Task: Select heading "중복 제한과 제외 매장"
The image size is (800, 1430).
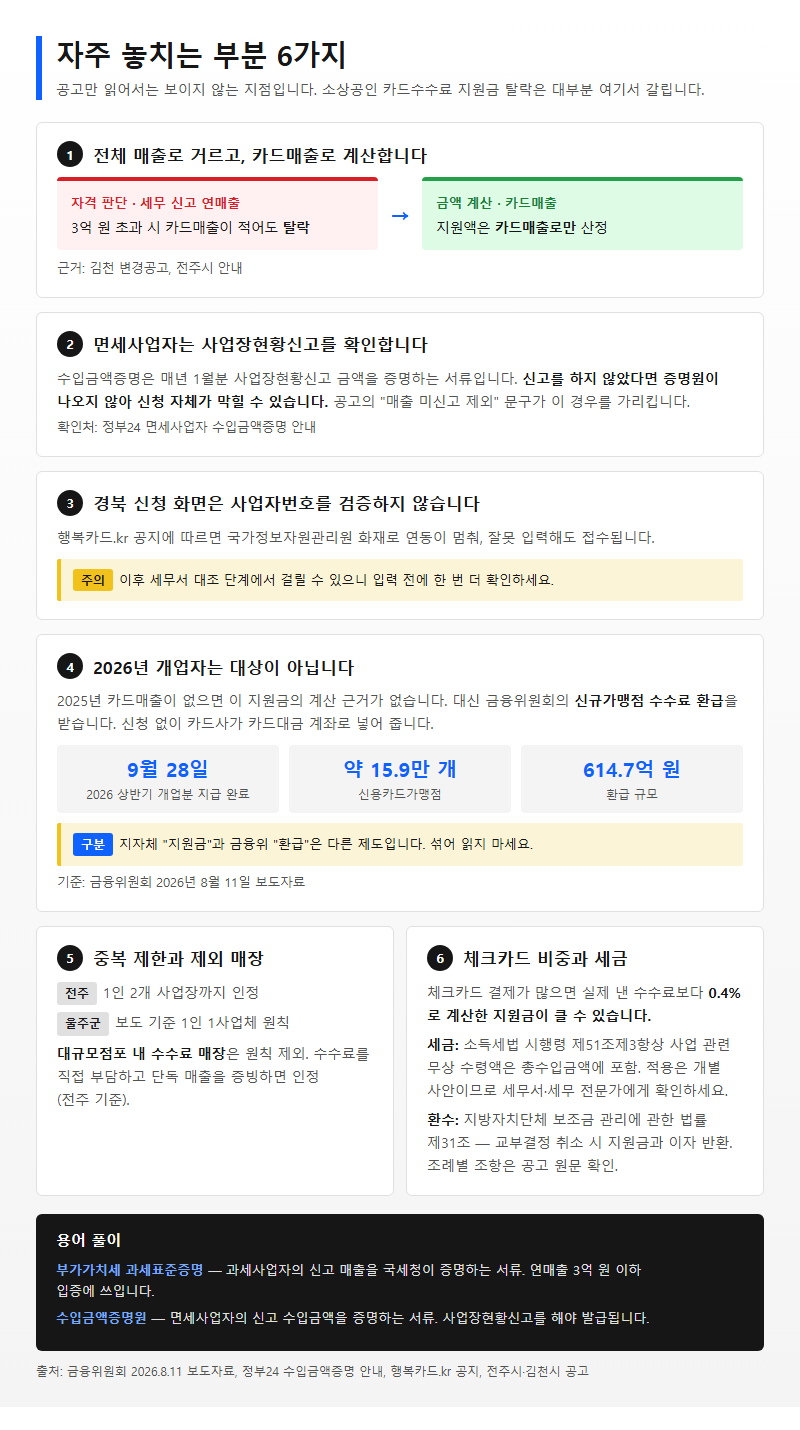Action: point(178,958)
